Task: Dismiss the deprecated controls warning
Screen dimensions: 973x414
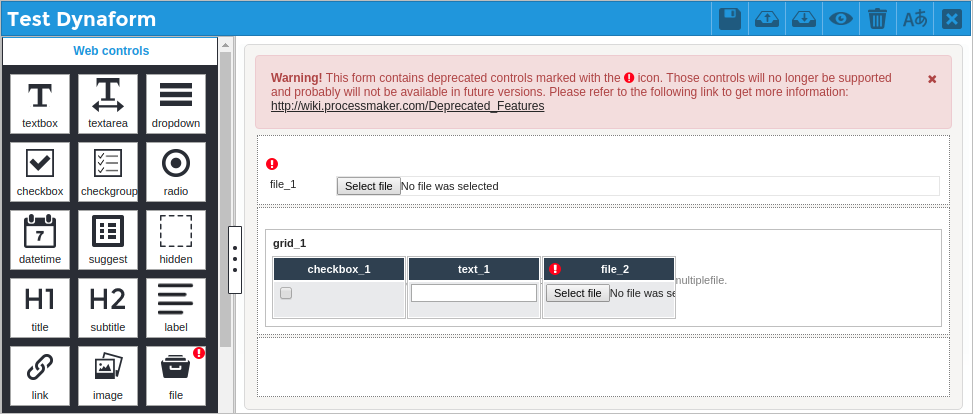Action: coord(932,79)
